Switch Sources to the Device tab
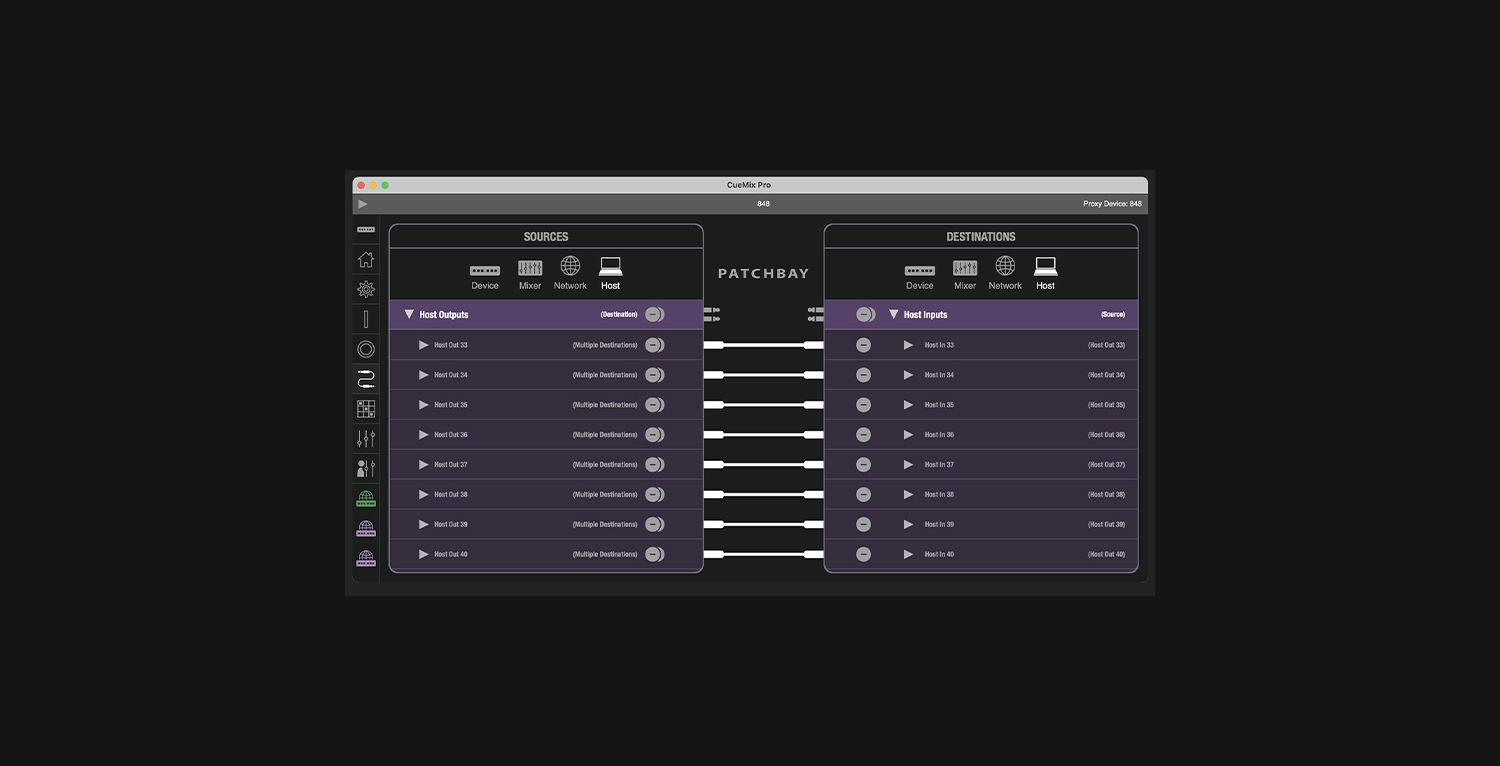Viewport: 1500px width, 766px height. click(x=485, y=277)
